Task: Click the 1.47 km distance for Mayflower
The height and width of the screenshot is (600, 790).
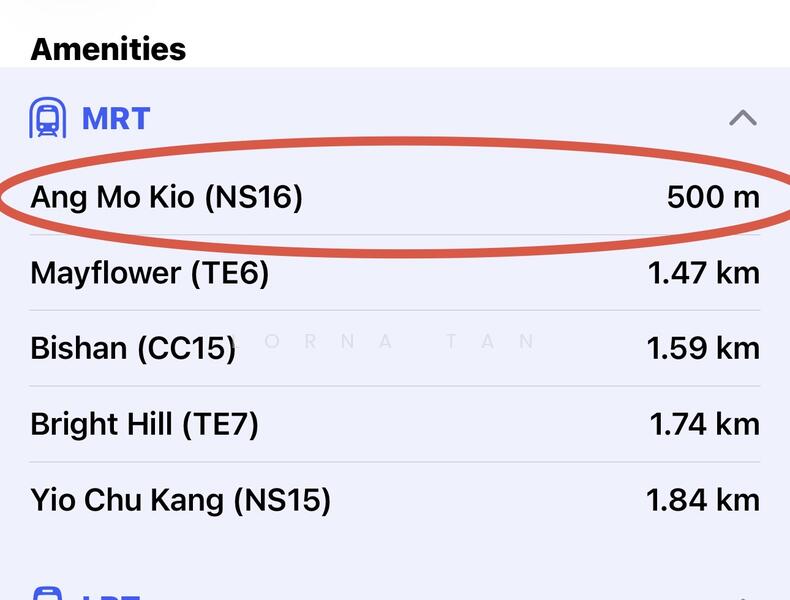Action: (x=703, y=273)
